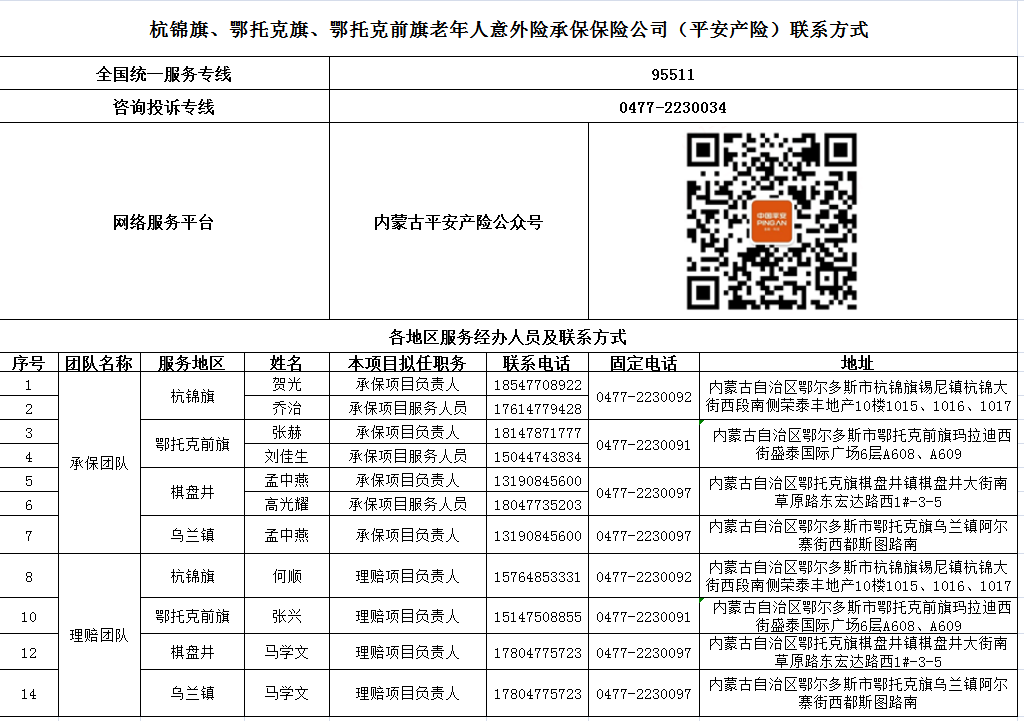Select landline 0477-2230092 beside 贺光 and 乔治
The image size is (1024, 721).
(x=644, y=397)
